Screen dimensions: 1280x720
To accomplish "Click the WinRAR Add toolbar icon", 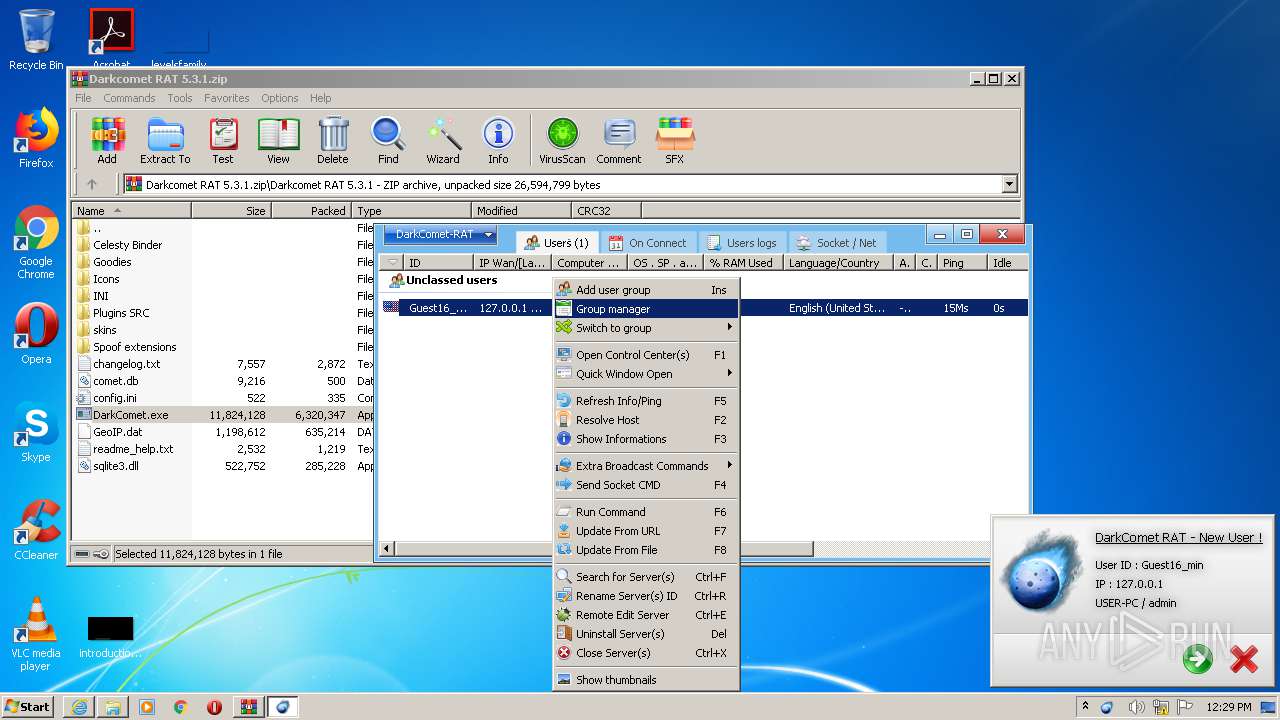I will [x=107, y=141].
